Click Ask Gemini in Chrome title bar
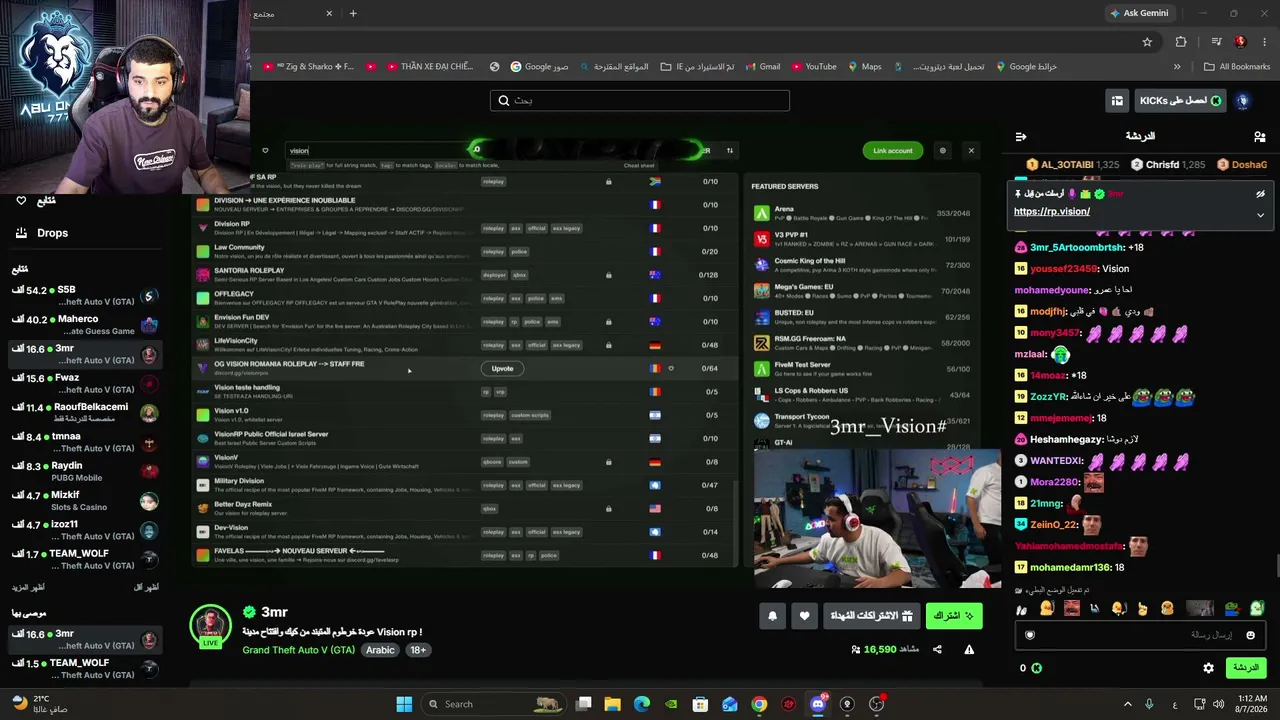 point(1139,13)
